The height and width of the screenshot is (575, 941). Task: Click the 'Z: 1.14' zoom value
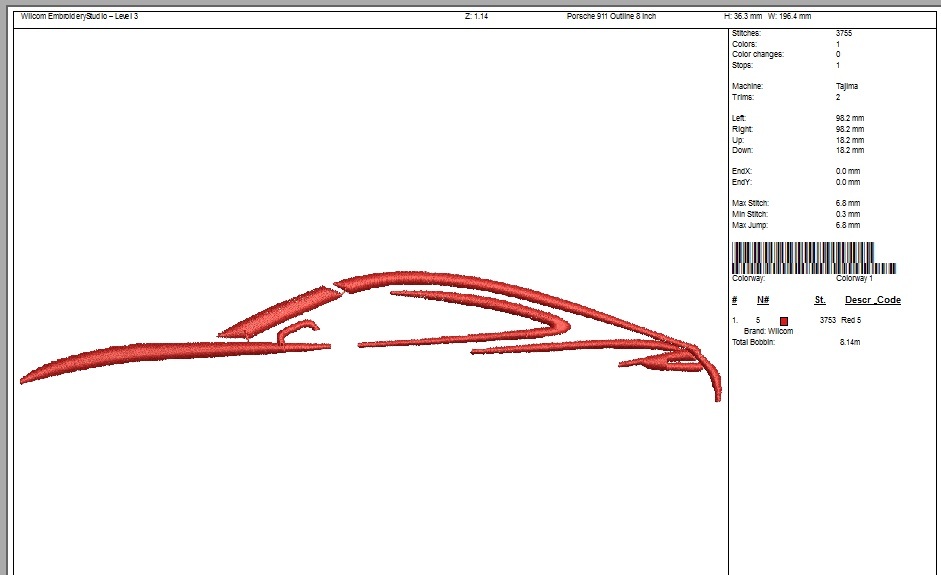(x=476, y=16)
